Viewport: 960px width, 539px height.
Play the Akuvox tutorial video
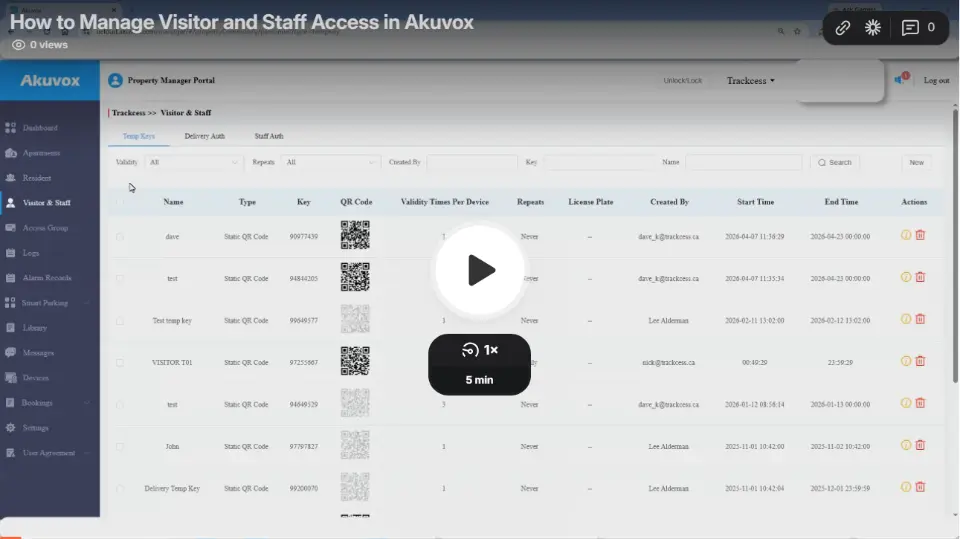tap(480, 270)
